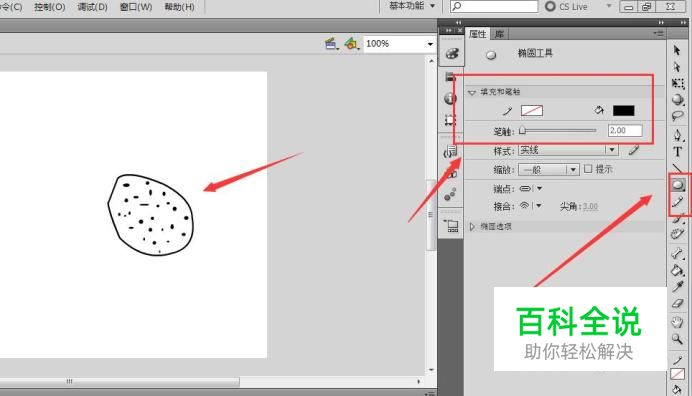The image size is (692, 396).
Task: Select the Bone tool
Action: 677,253
